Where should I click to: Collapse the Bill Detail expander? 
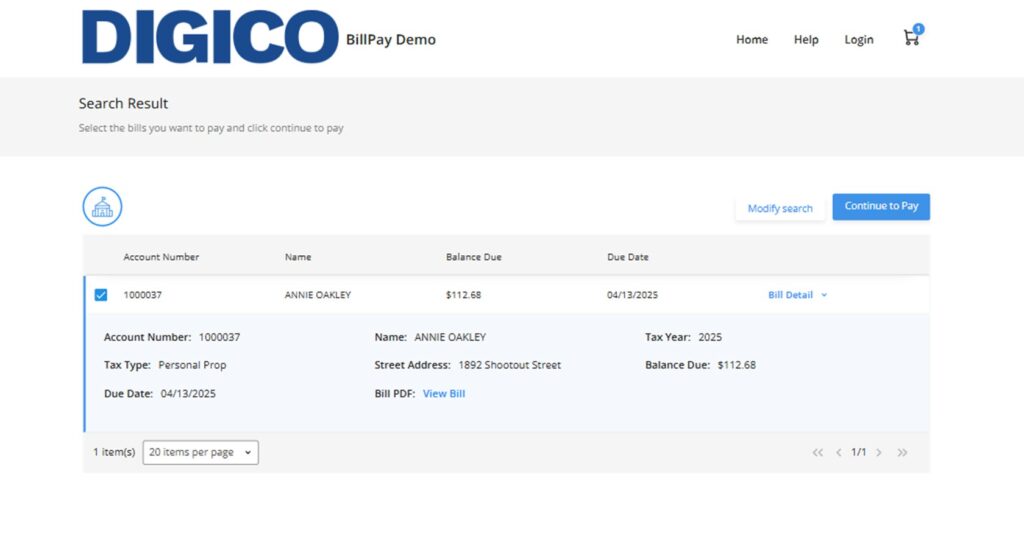(797, 295)
